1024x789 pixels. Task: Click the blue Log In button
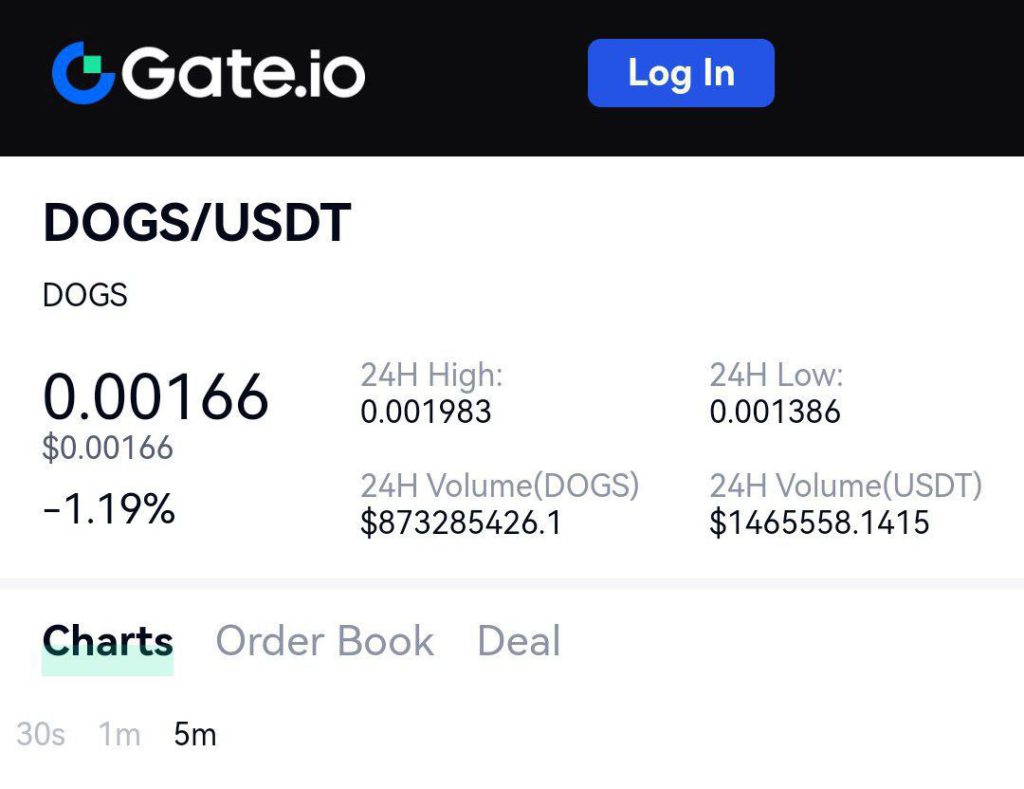681,72
